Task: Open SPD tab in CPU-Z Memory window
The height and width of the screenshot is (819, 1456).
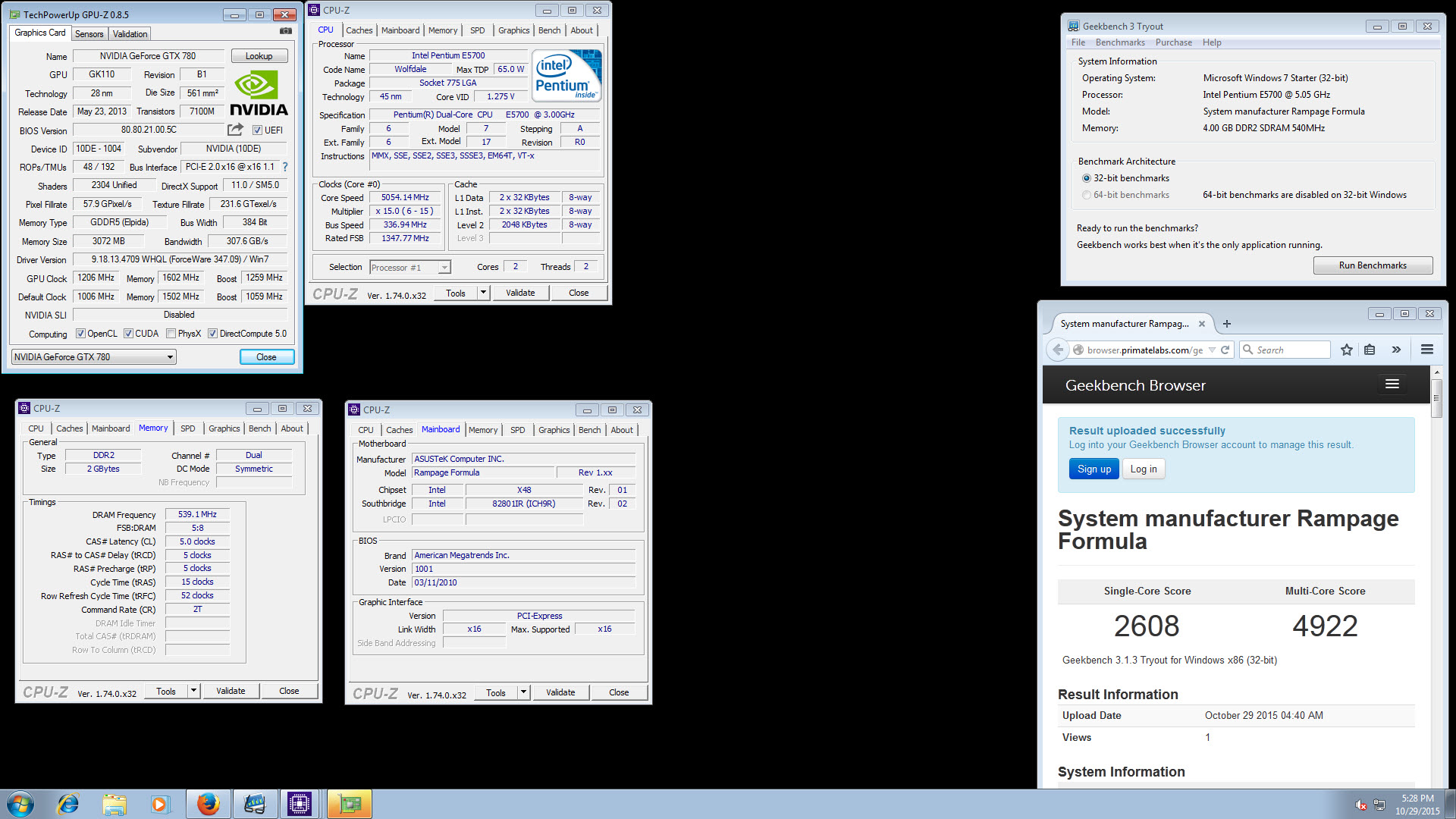Action: point(188,428)
